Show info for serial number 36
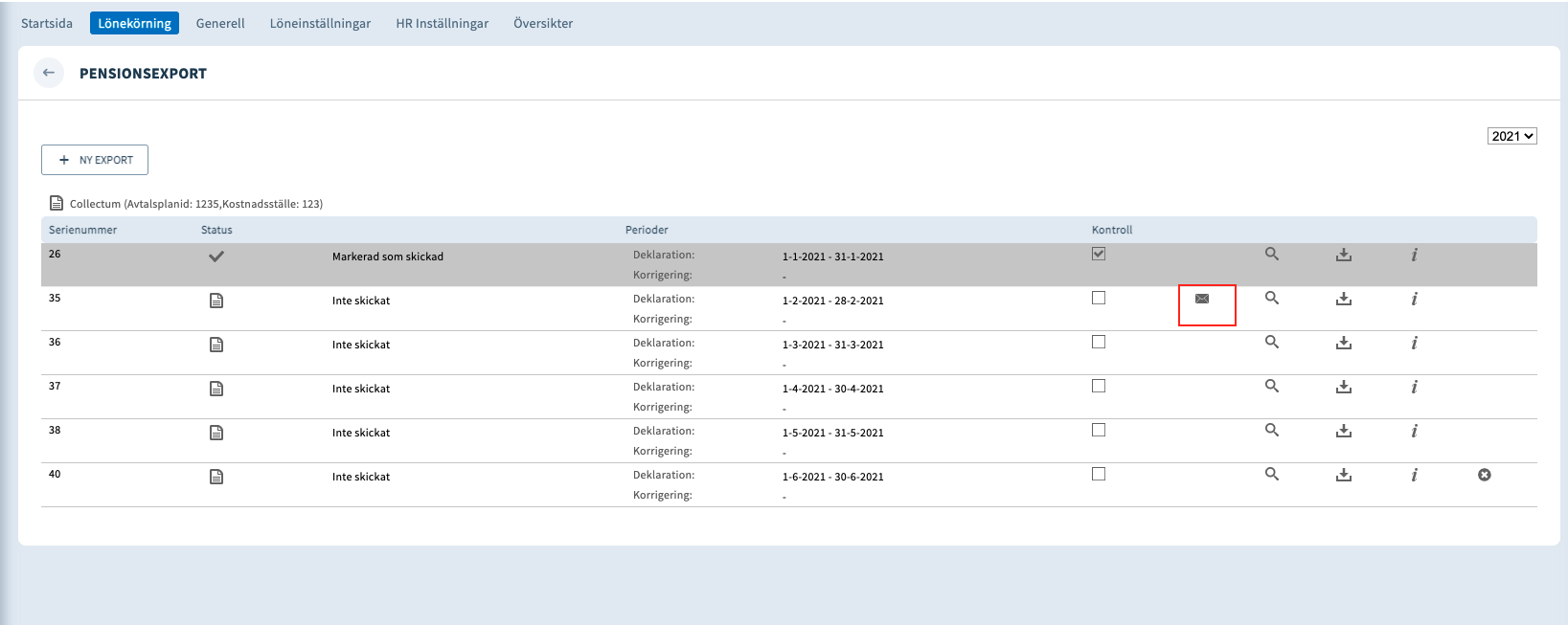The height and width of the screenshot is (625, 1568). (x=1414, y=343)
